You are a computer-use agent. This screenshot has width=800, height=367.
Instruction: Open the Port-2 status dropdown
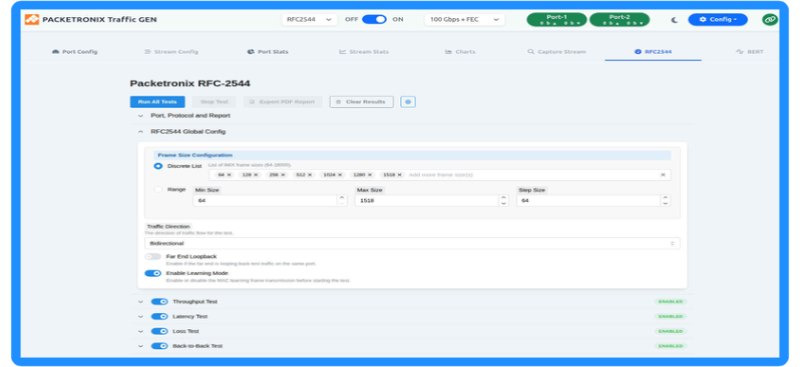tap(619, 19)
